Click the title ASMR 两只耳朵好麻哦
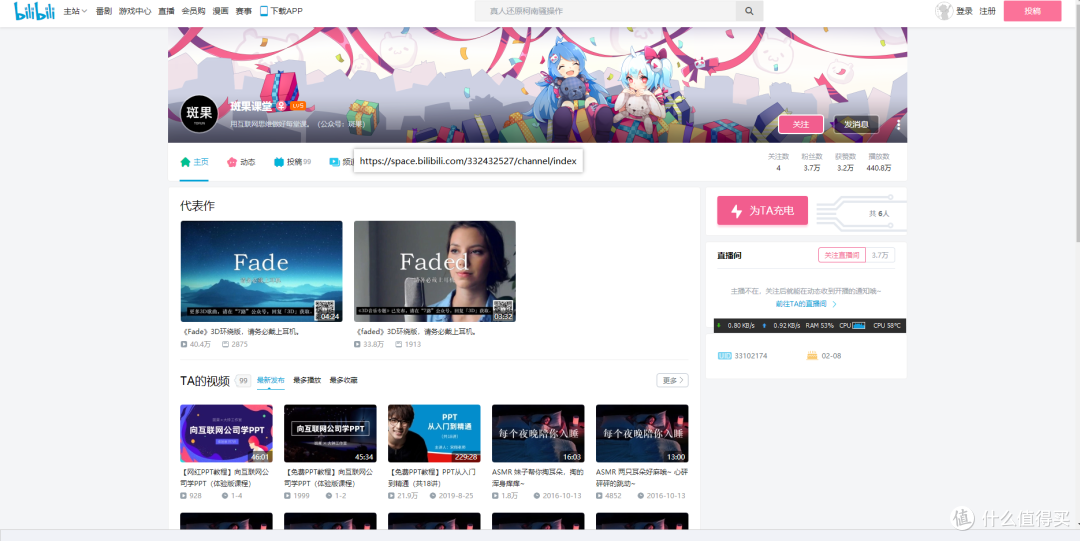 (642, 478)
